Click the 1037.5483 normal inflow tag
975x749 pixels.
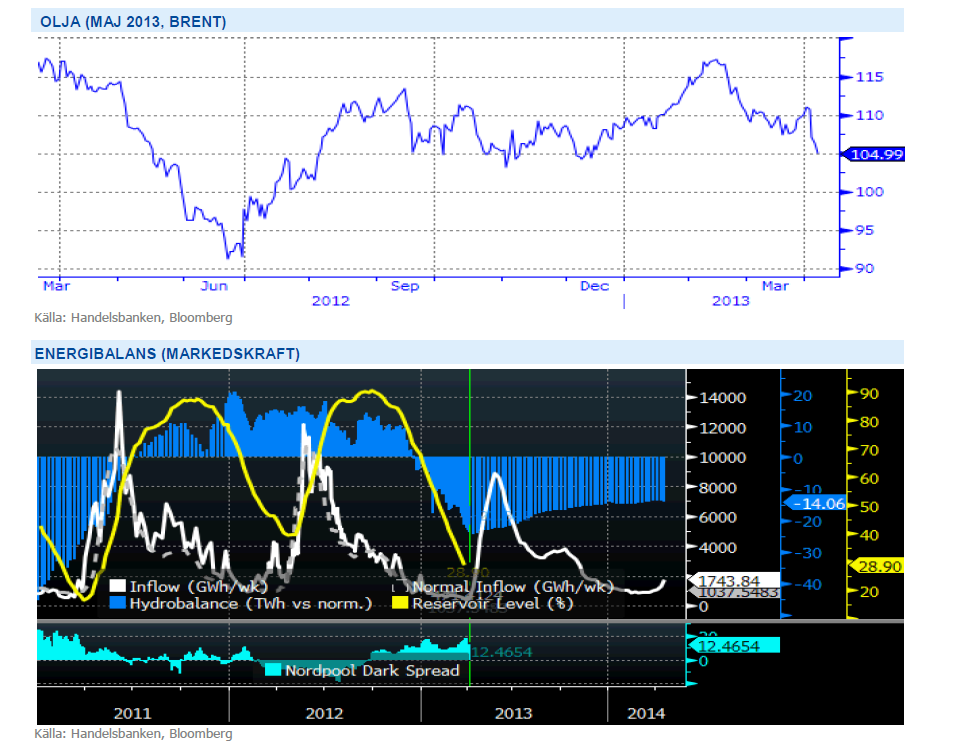(x=729, y=593)
